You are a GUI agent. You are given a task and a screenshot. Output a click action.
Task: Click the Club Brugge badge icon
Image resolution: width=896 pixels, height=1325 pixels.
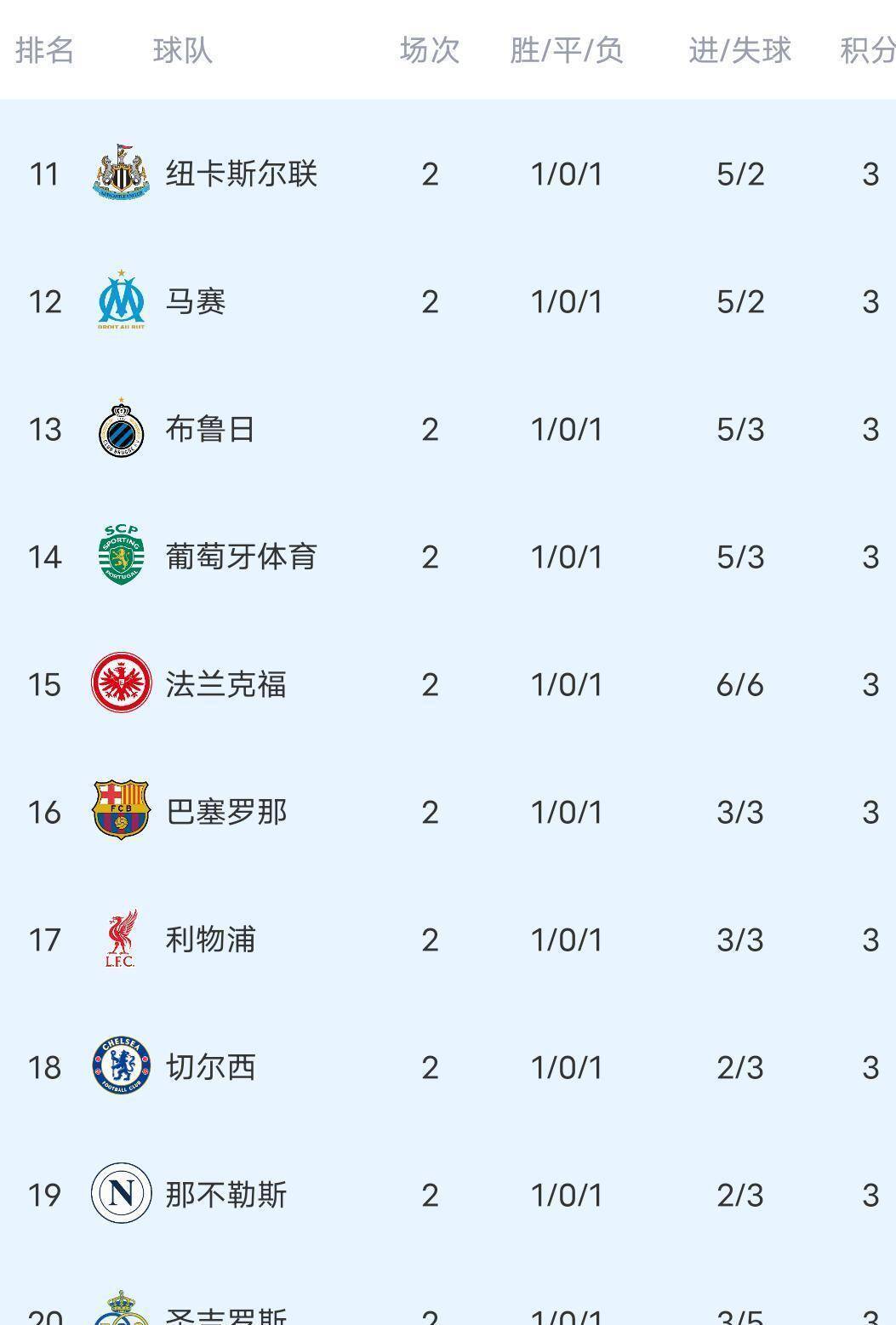(122, 429)
